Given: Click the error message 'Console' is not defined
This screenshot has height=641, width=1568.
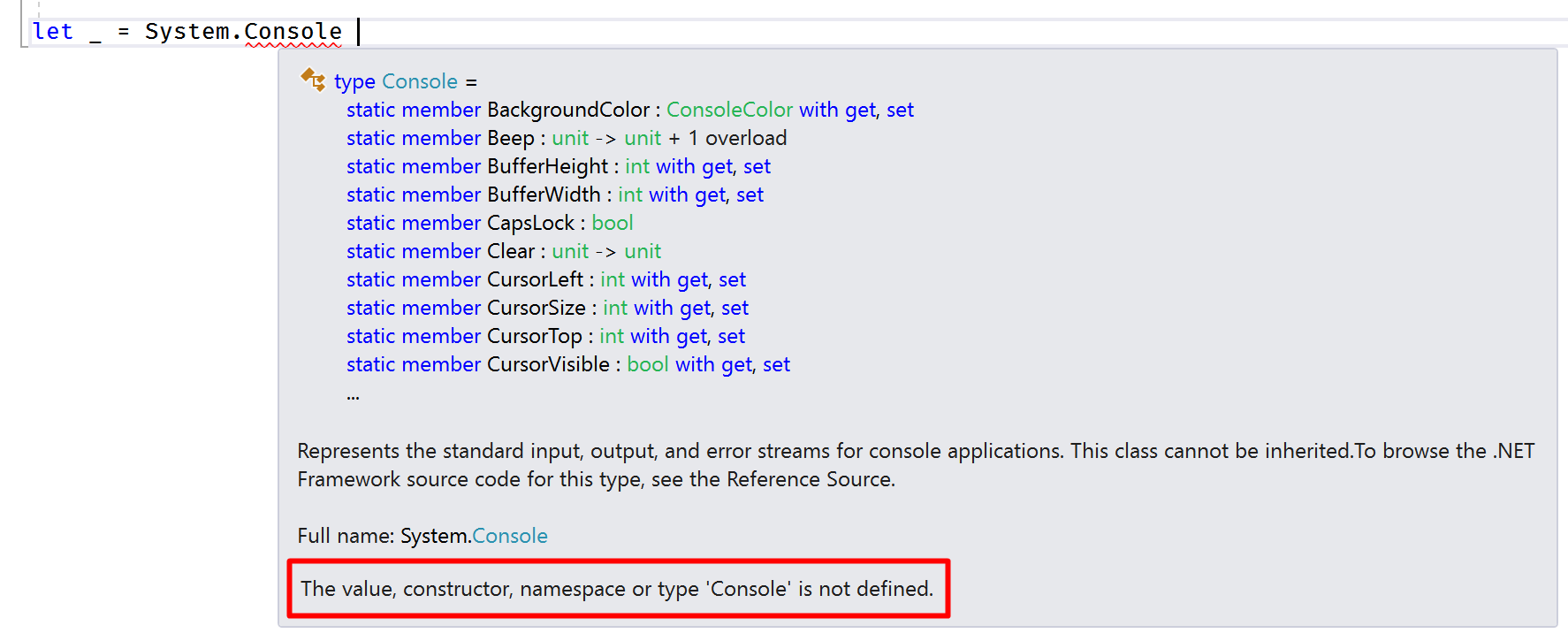Looking at the screenshot, I should point(617,589).
